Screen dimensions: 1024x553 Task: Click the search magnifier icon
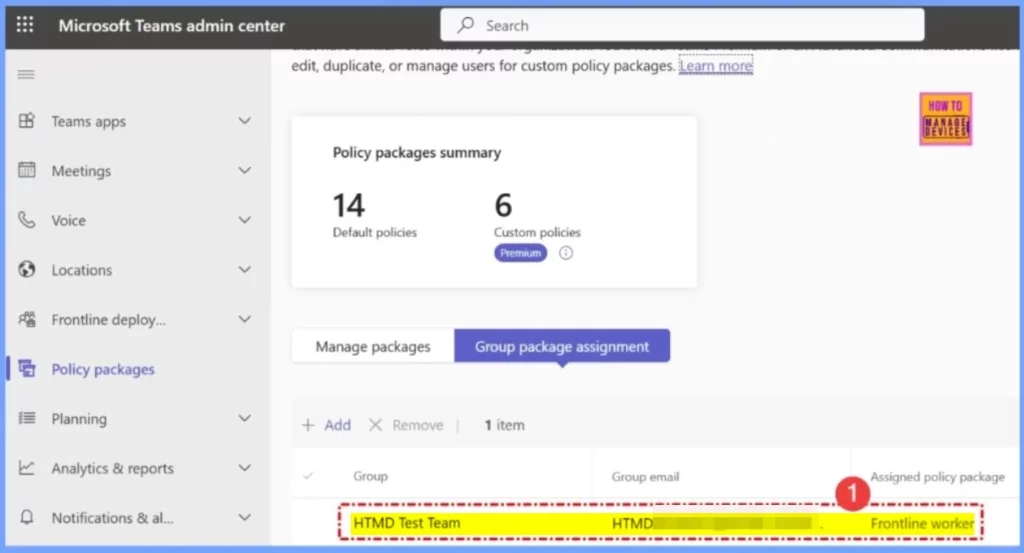[466, 25]
